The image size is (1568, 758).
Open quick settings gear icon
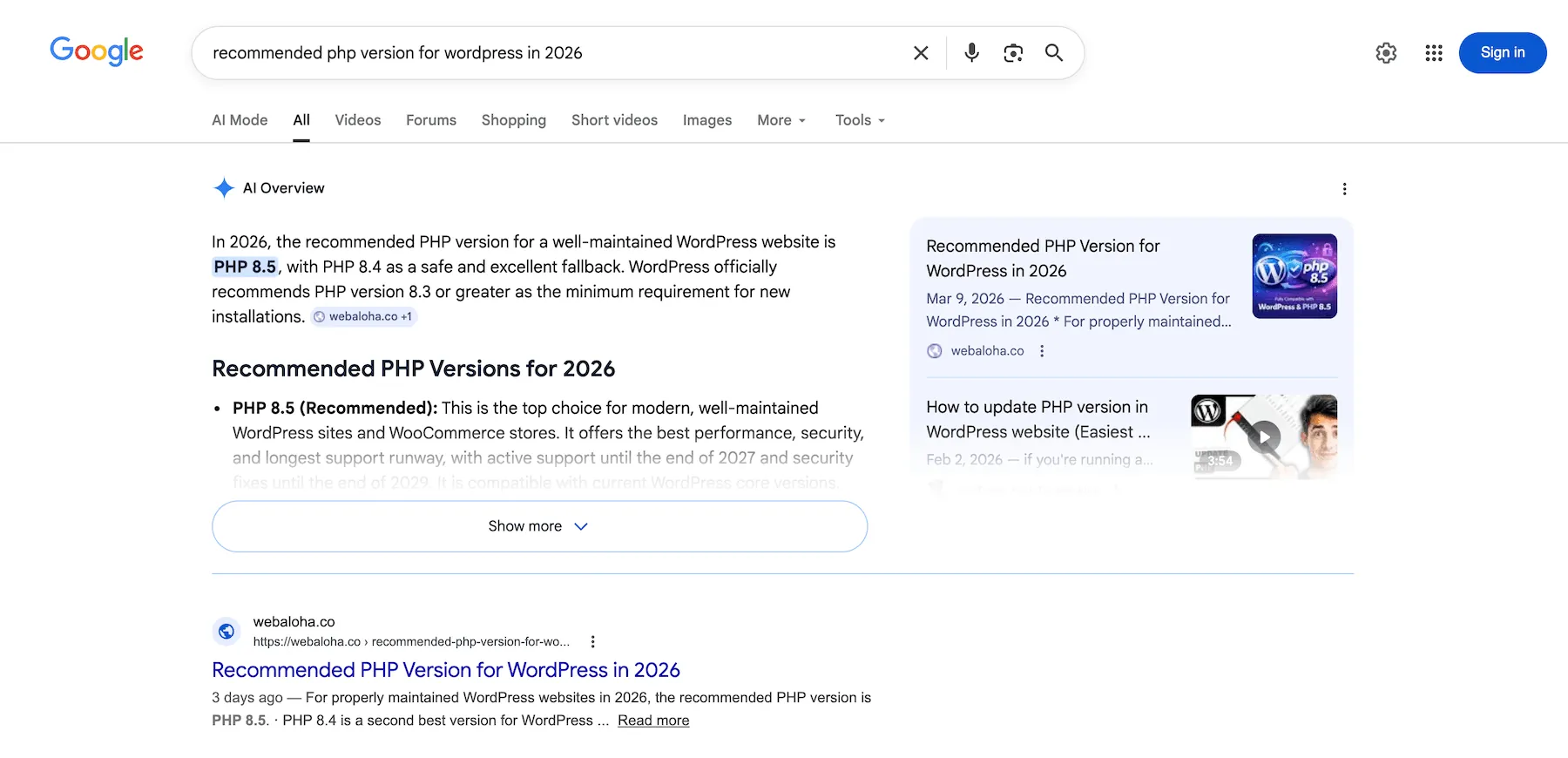pyautogui.click(x=1386, y=53)
